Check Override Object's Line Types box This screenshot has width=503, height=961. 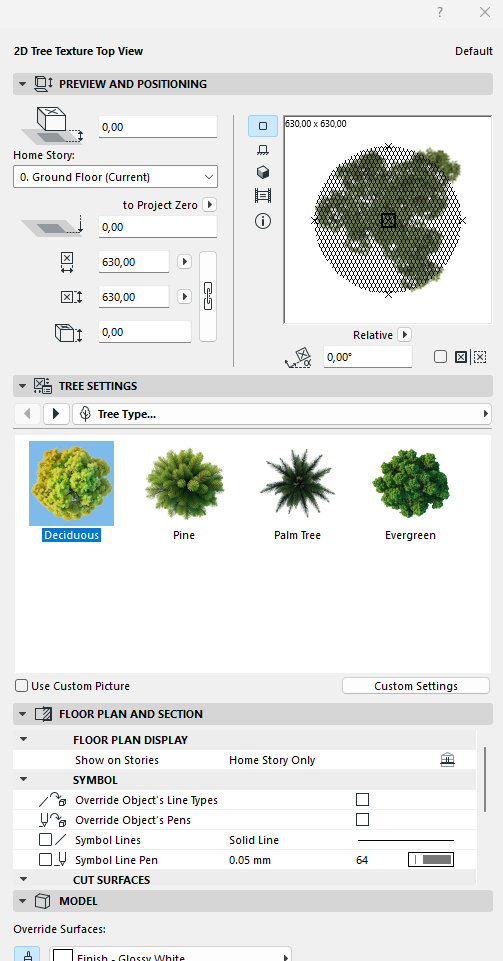pos(363,800)
